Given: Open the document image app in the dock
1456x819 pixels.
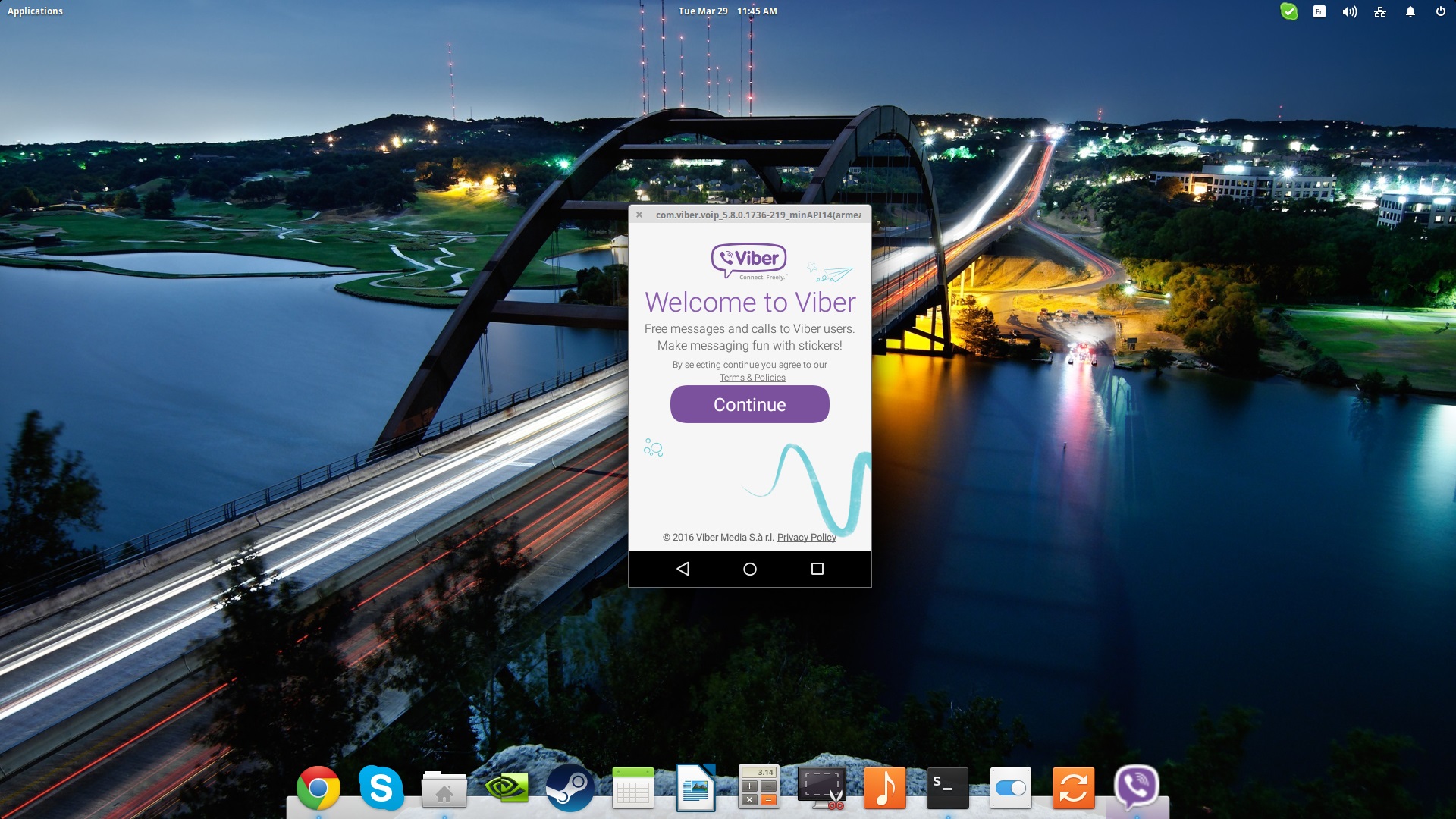Looking at the screenshot, I should pos(696,788).
